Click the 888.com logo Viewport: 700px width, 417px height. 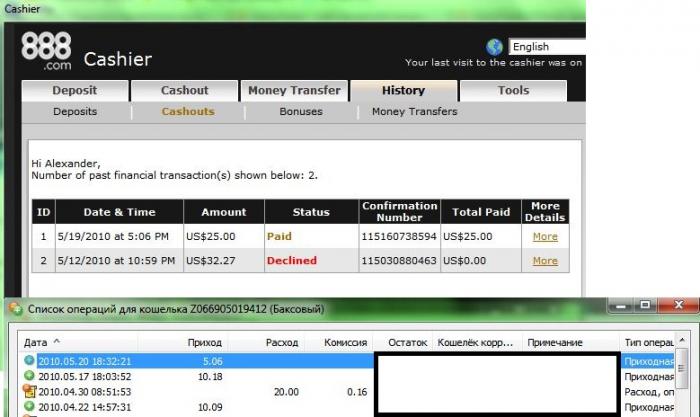46,51
